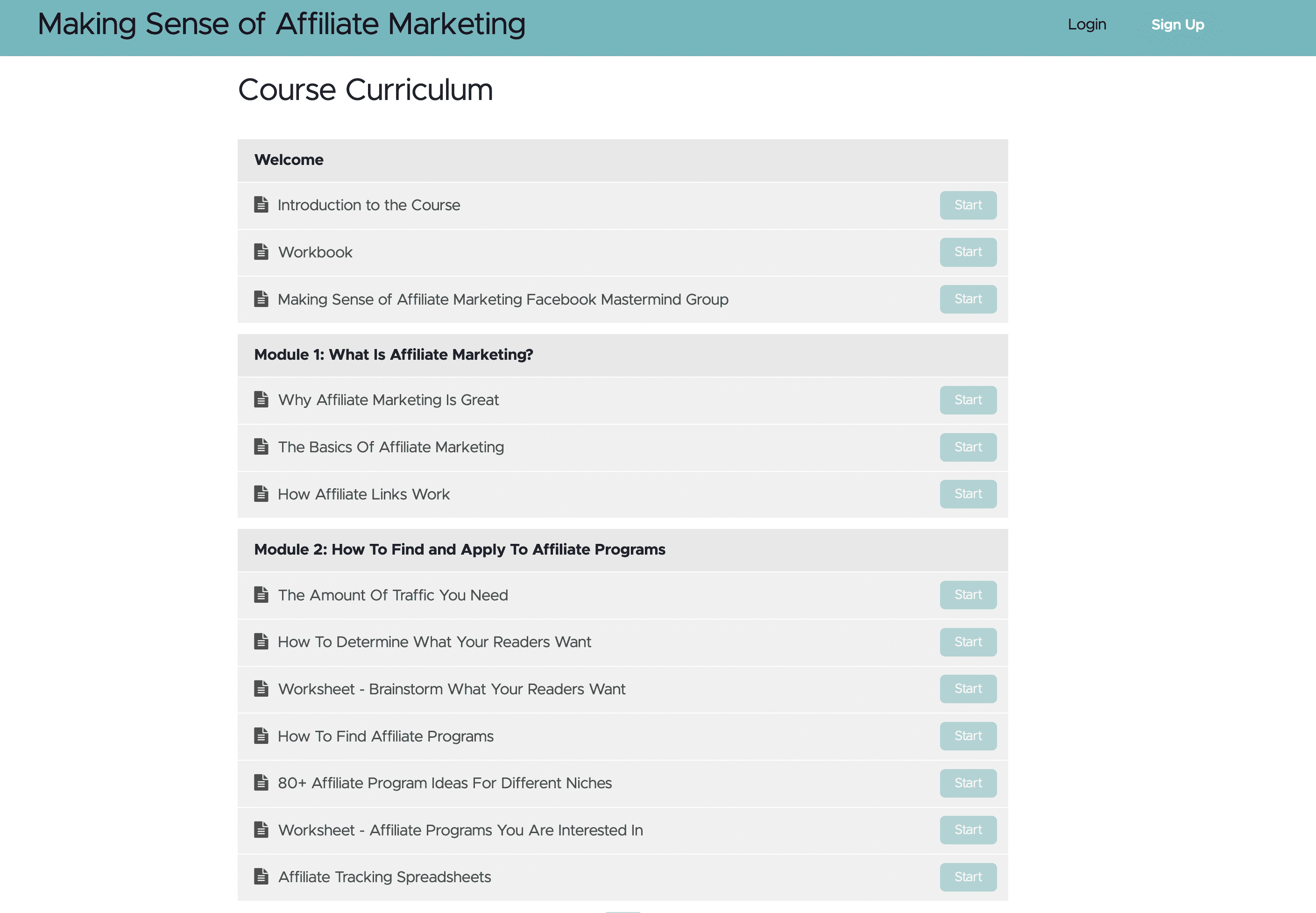Start How To Determine What Your Readers Want
The width and height of the screenshot is (1316, 913).
[x=968, y=642]
